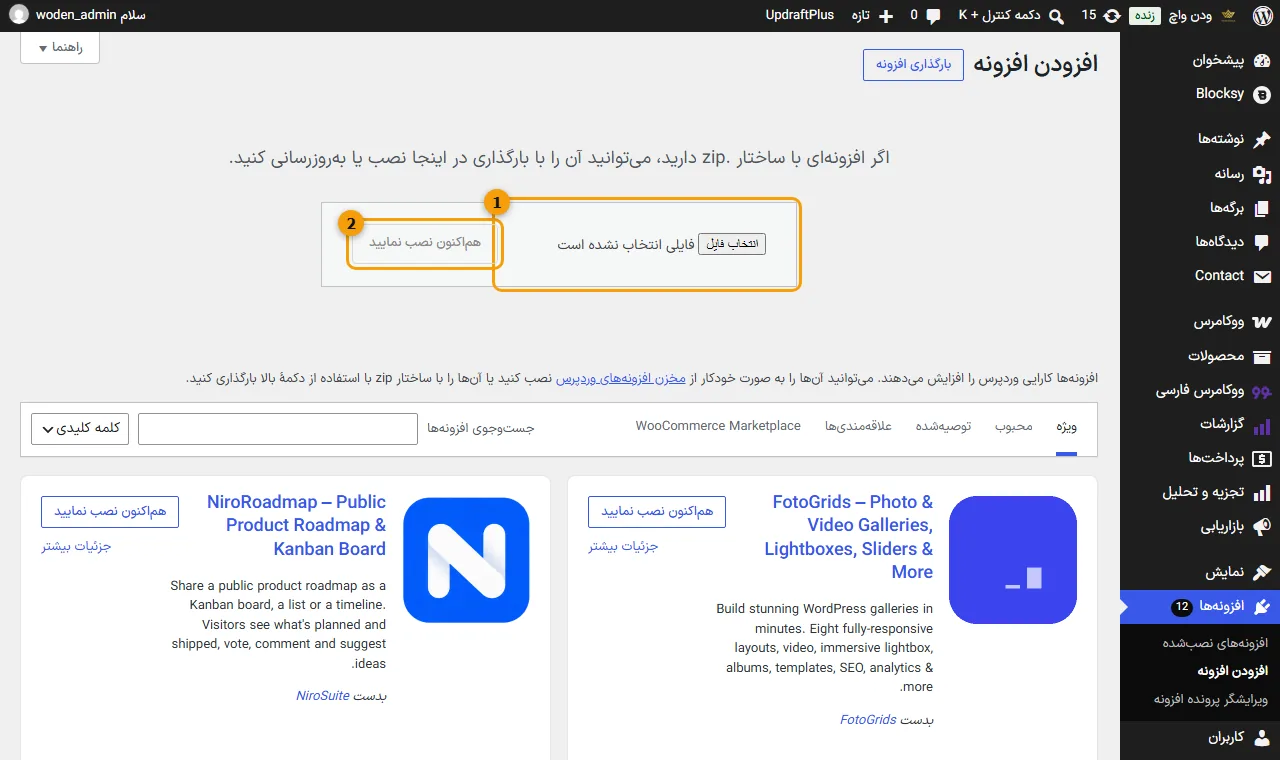Open UpdraftPlus in the admin bar
The width and height of the screenshot is (1280, 760).
coord(799,16)
